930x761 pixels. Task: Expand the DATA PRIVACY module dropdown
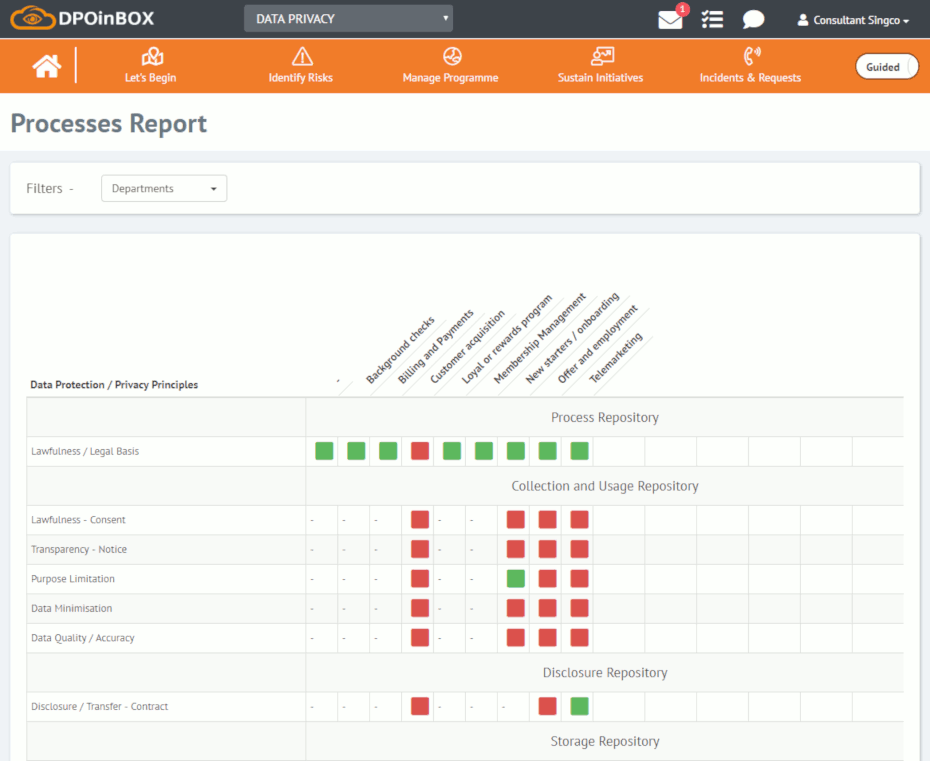coord(348,19)
